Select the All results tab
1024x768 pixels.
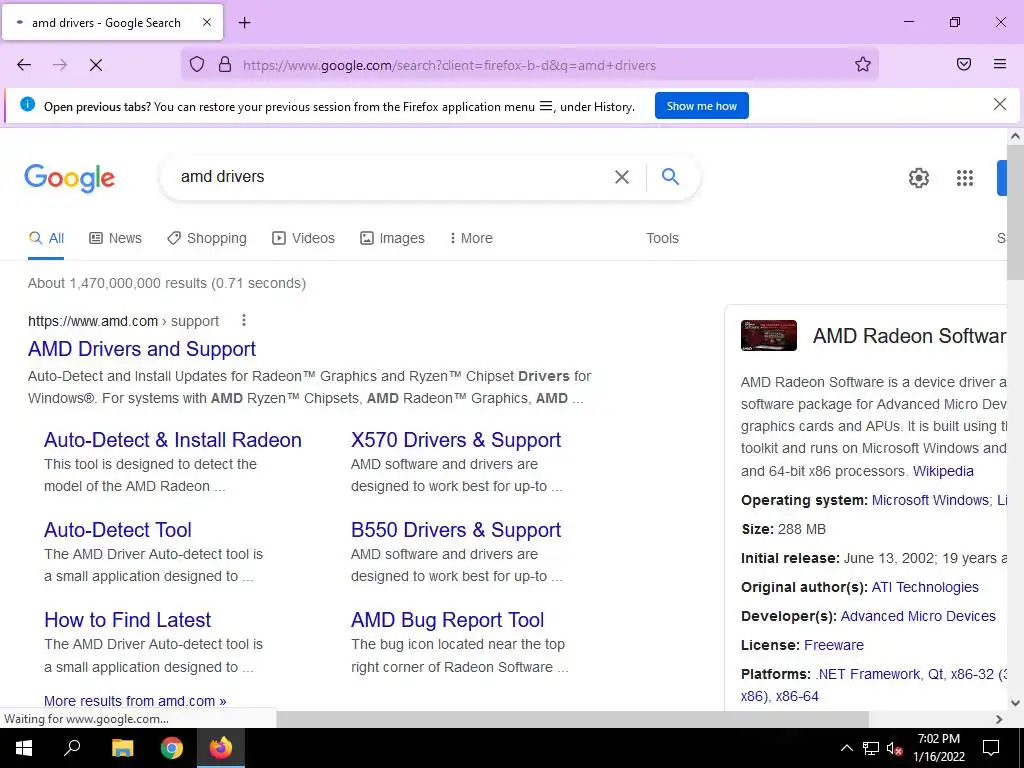pyautogui.click(x=46, y=238)
